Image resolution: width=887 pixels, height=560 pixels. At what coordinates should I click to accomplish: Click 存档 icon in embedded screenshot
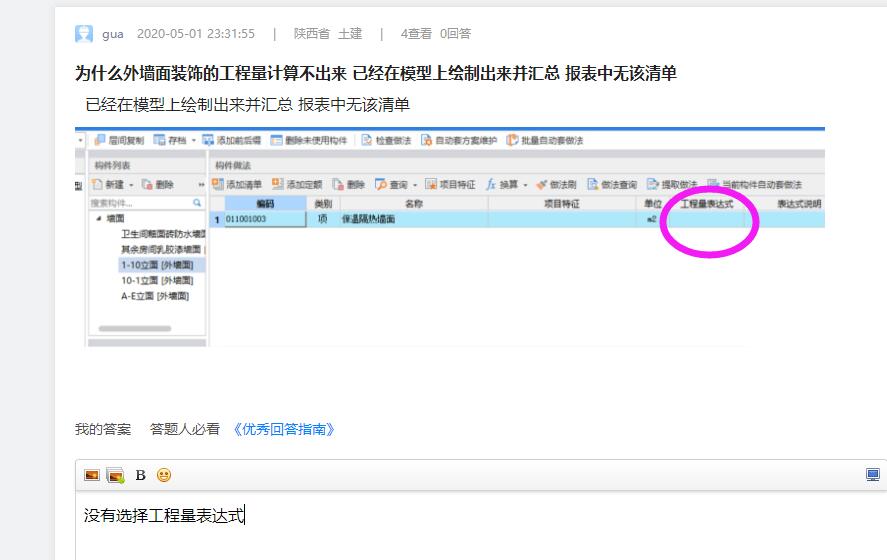click(x=160, y=140)
